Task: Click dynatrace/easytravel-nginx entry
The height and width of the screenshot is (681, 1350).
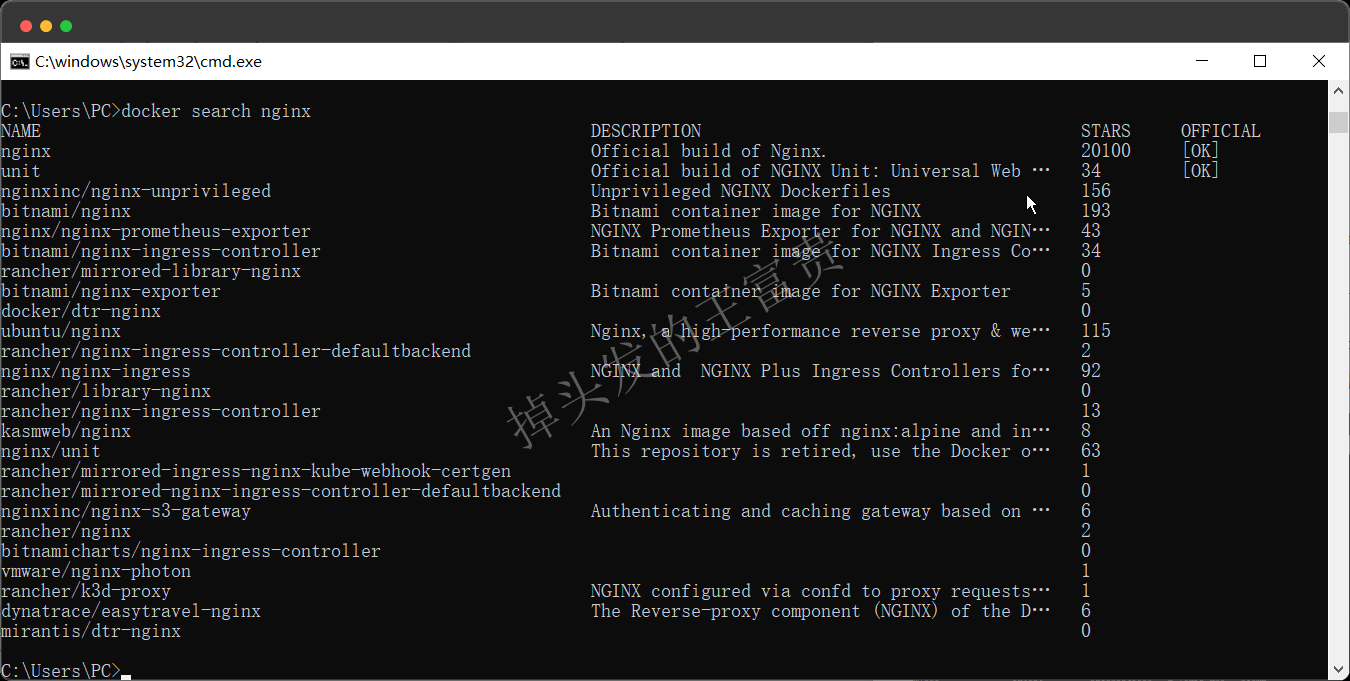Action: click(x=131, y=611)
